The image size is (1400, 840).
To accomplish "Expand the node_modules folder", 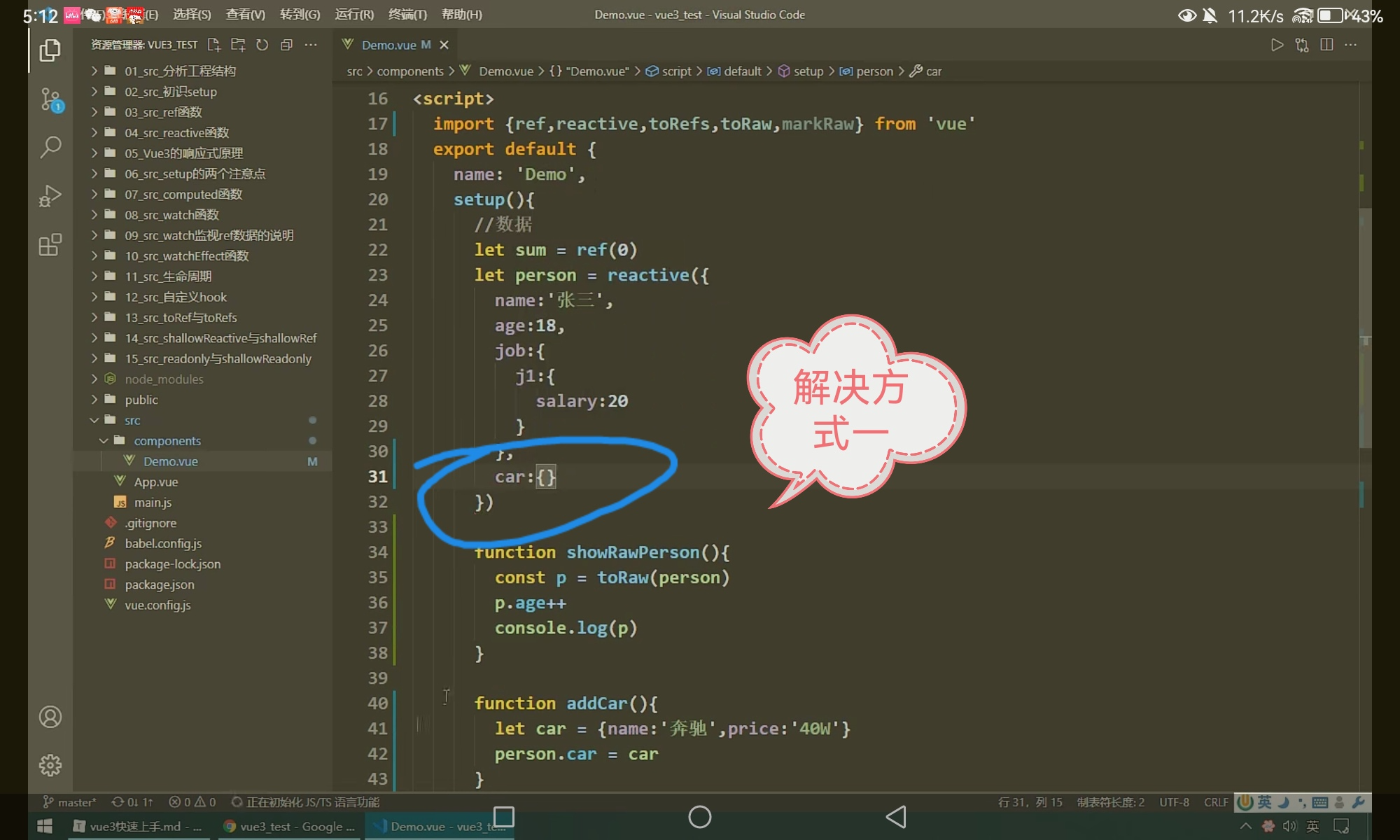I will coord(164,379).
